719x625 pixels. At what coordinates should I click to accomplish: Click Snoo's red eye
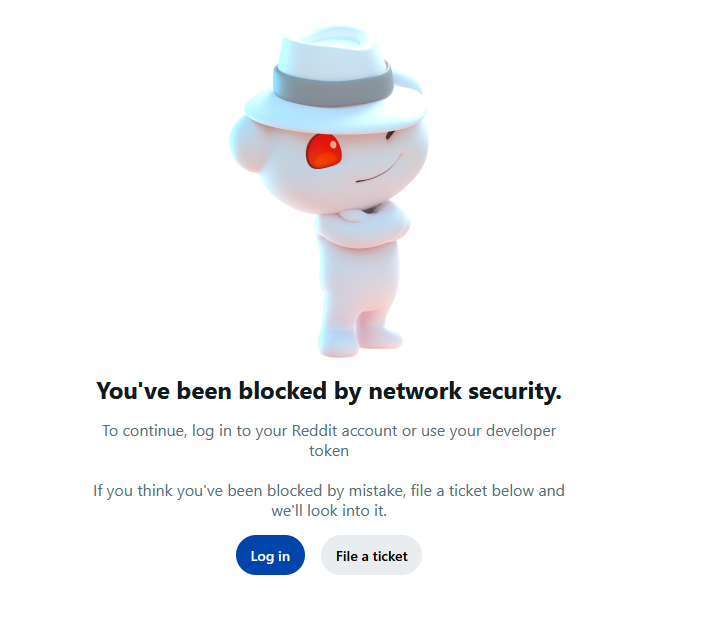323,151
